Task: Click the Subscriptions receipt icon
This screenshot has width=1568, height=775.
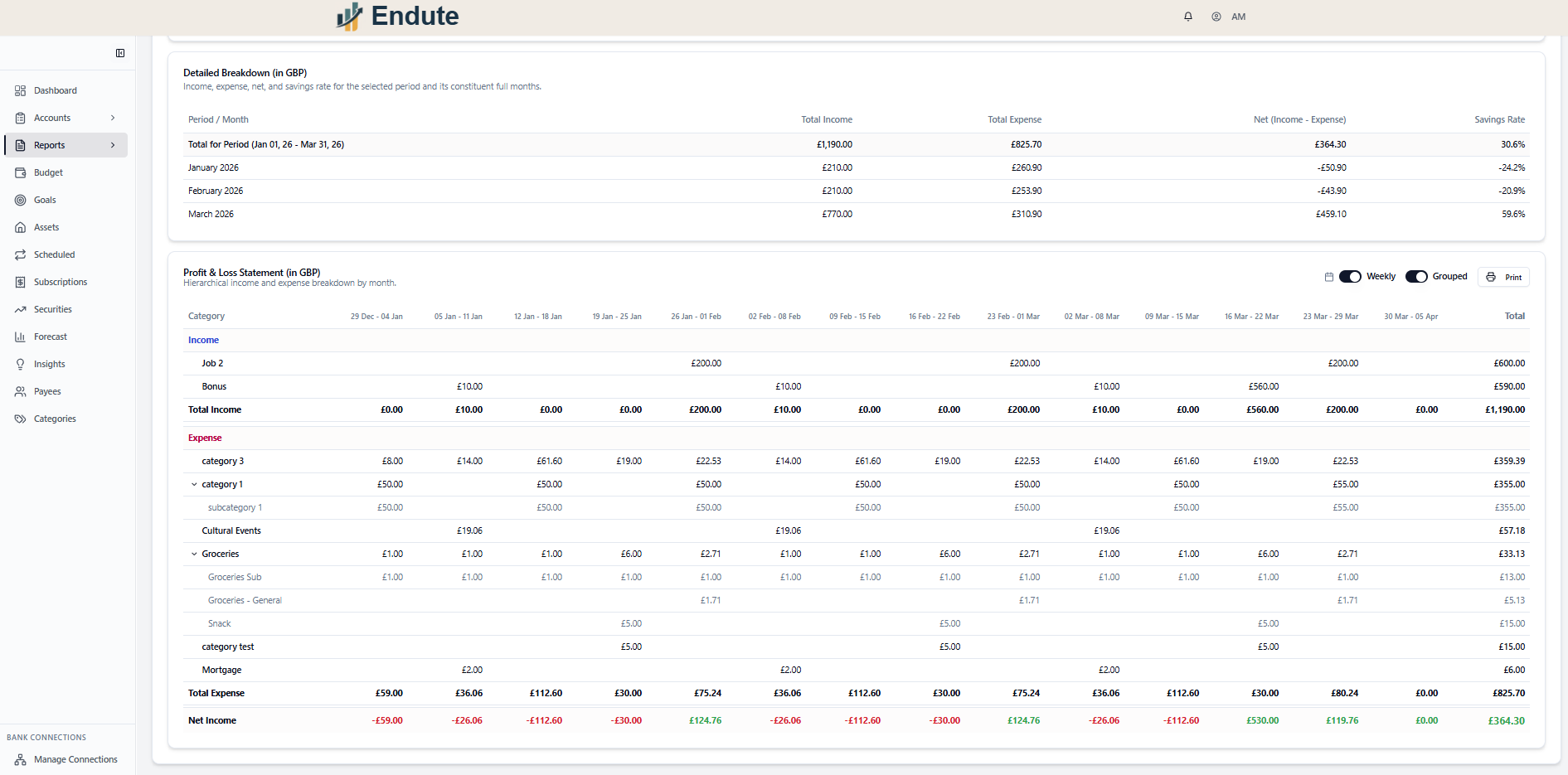Action: (x=21, y=282)
